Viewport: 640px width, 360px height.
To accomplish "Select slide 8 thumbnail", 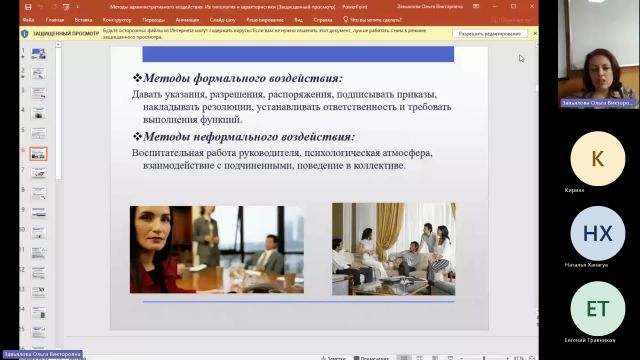I will tap(38, 193).
